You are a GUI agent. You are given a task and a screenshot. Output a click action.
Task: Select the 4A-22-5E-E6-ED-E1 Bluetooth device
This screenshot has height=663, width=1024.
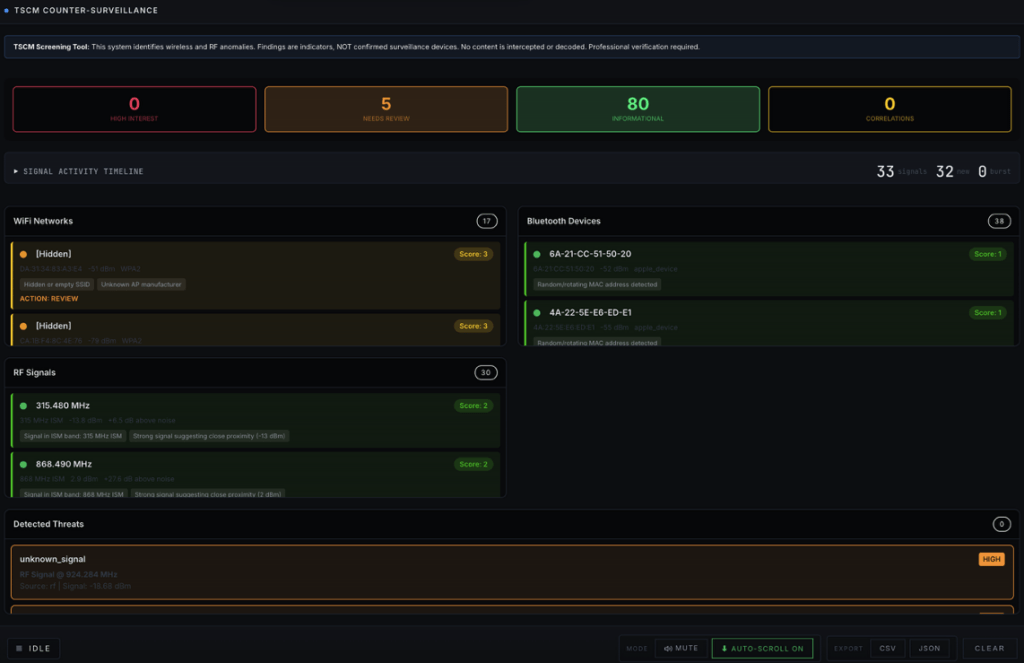(x=590, y=312)
